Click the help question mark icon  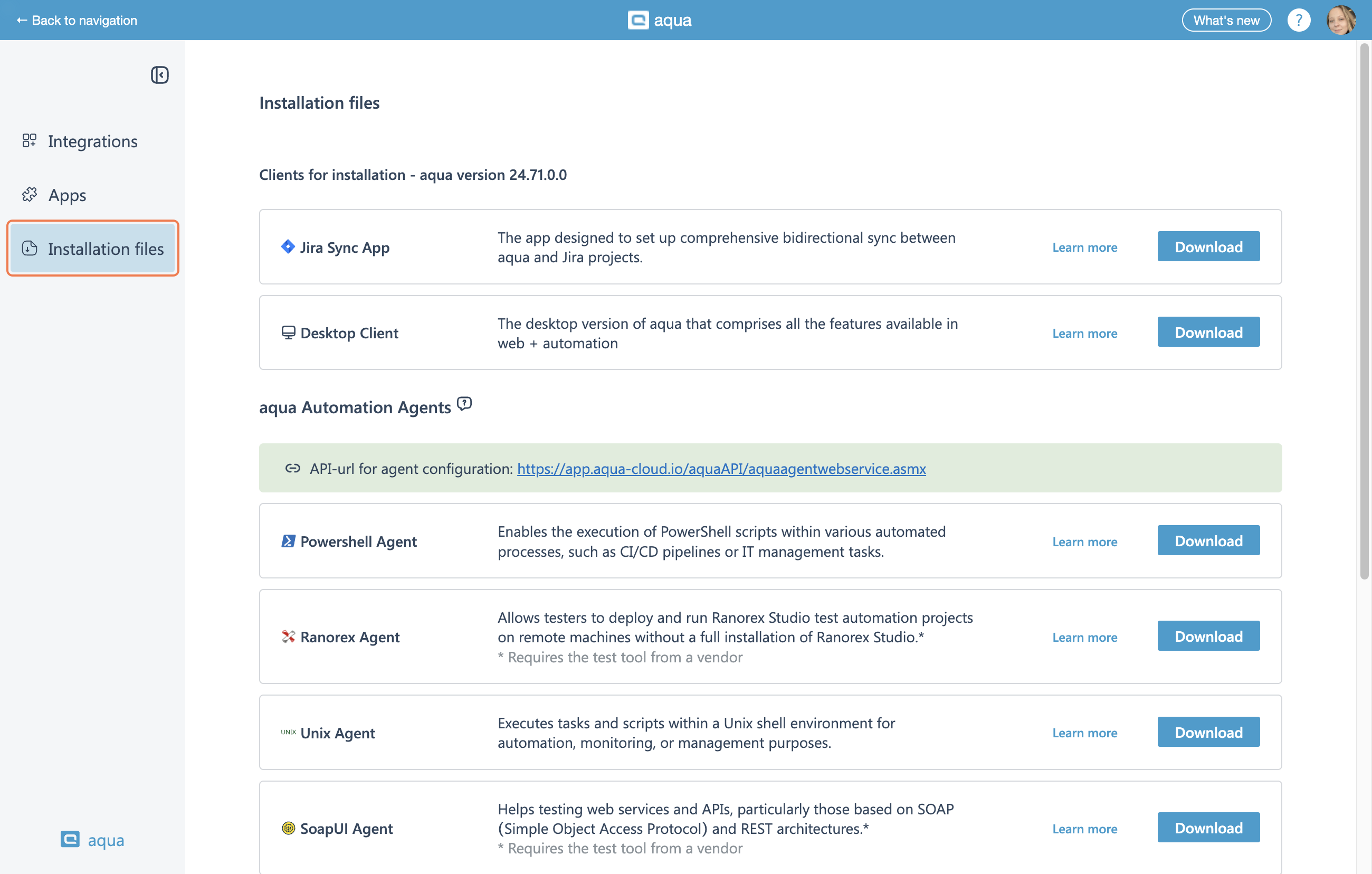pos(1299,21)
